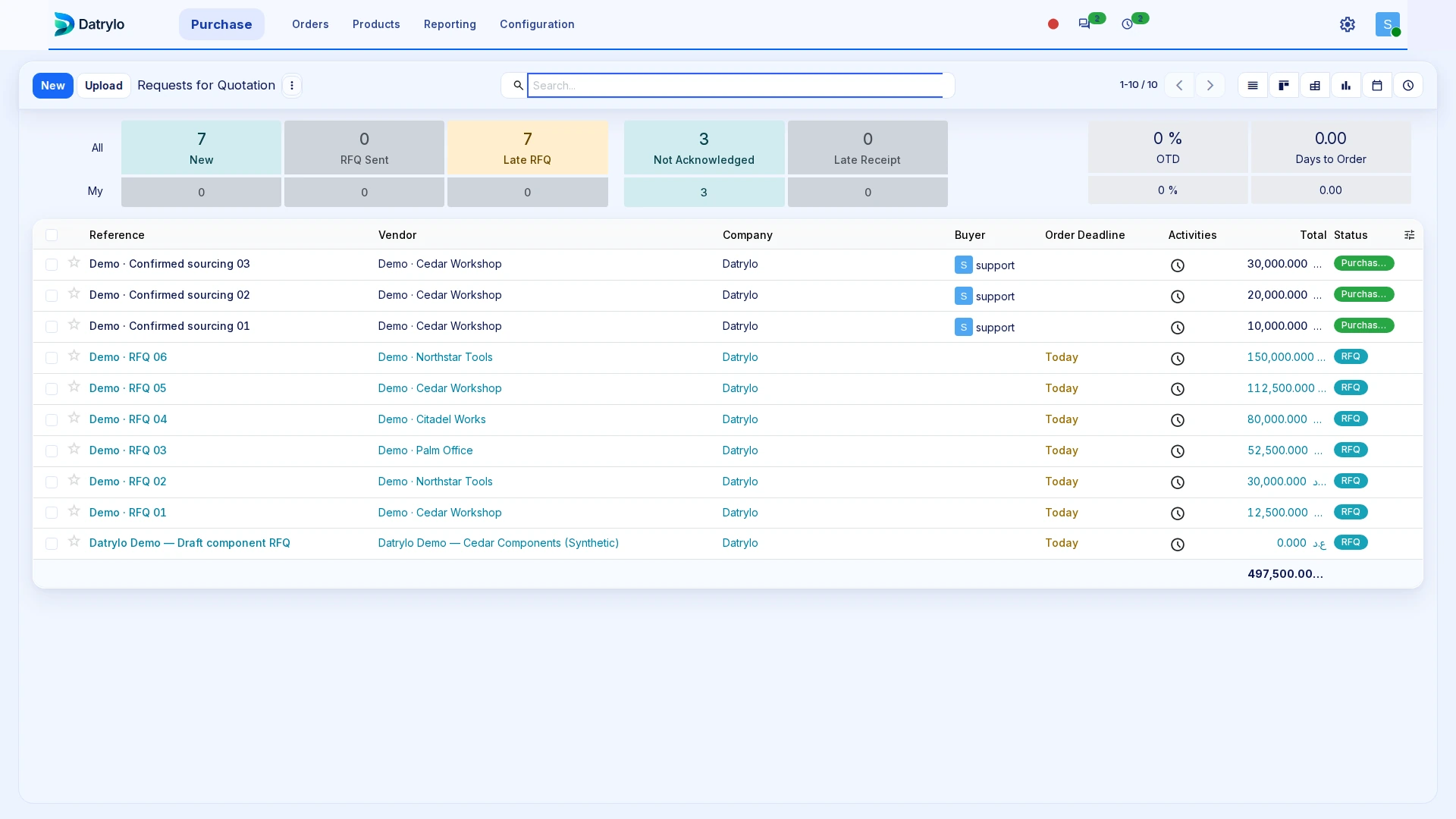The image size is (1456, 819).
Task: Open activity clock for Confirmed sourcing 02
Action: pos(1178,297)
